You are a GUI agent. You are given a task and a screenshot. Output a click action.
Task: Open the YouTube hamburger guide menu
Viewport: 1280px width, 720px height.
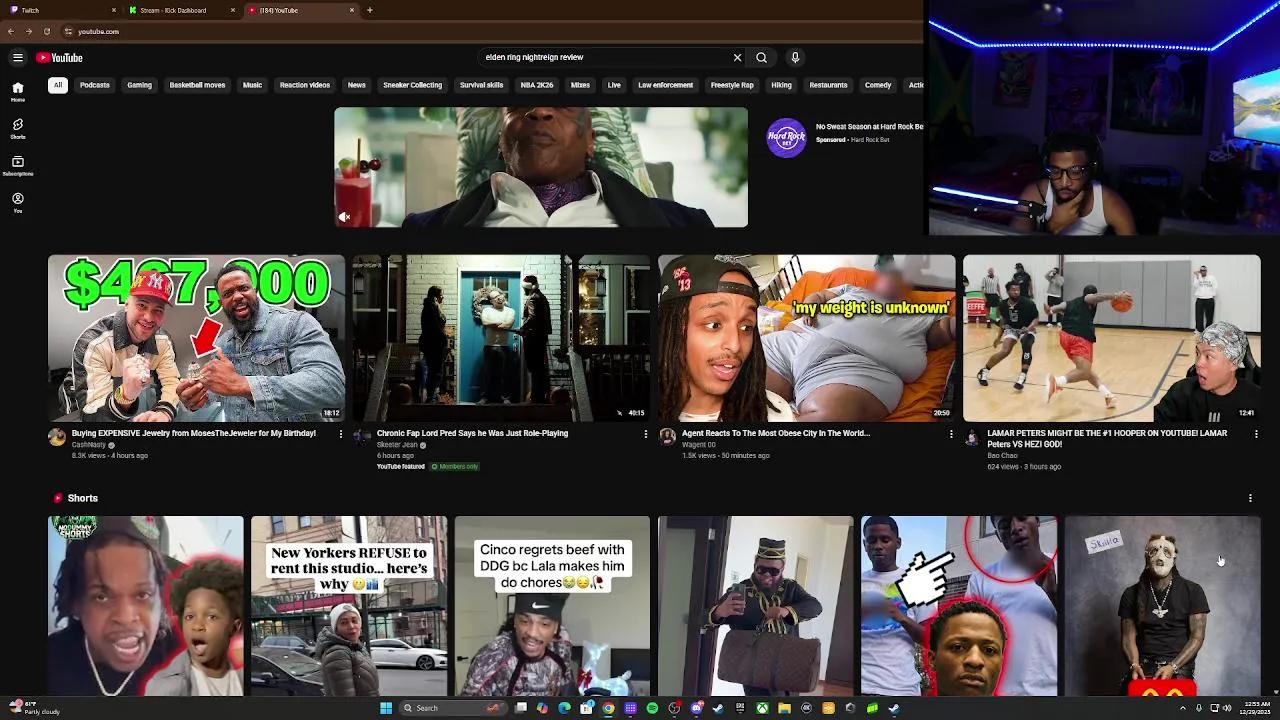click(x=17, y=57)
